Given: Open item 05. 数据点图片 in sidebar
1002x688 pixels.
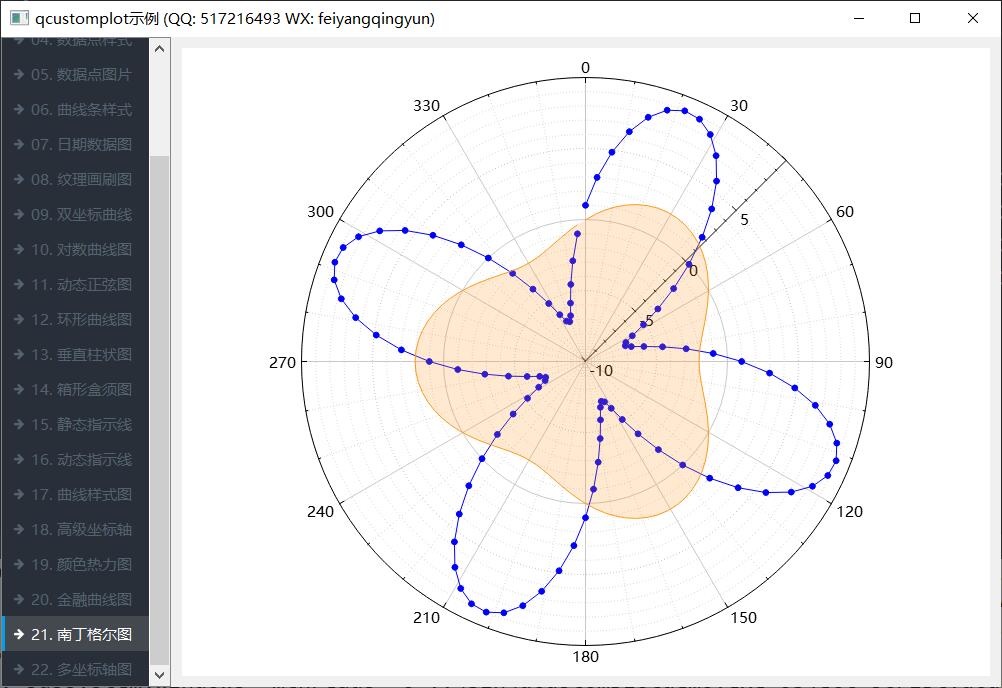Looking at the screenshot, I should click(80, 75).
